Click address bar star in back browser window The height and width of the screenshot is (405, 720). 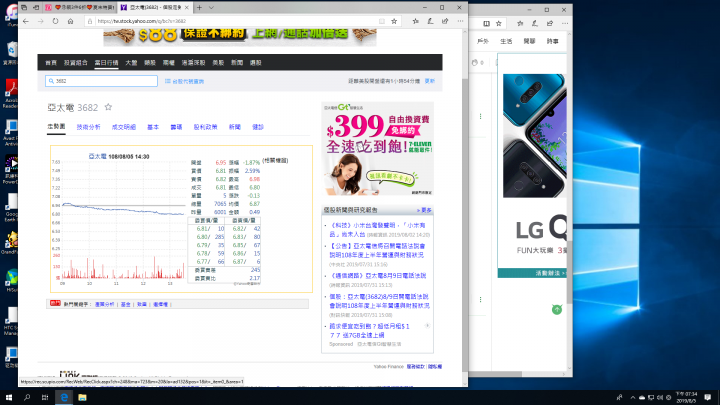[x=498, y=23]
